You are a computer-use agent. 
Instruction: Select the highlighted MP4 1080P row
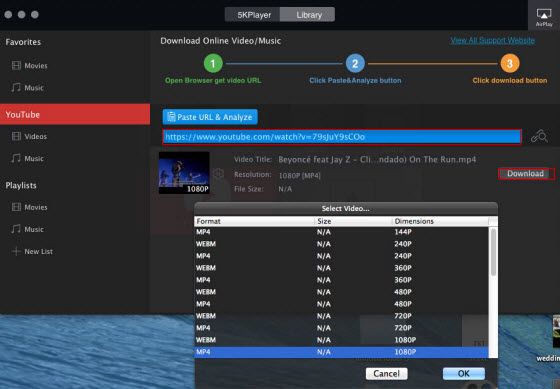(341, 352)
